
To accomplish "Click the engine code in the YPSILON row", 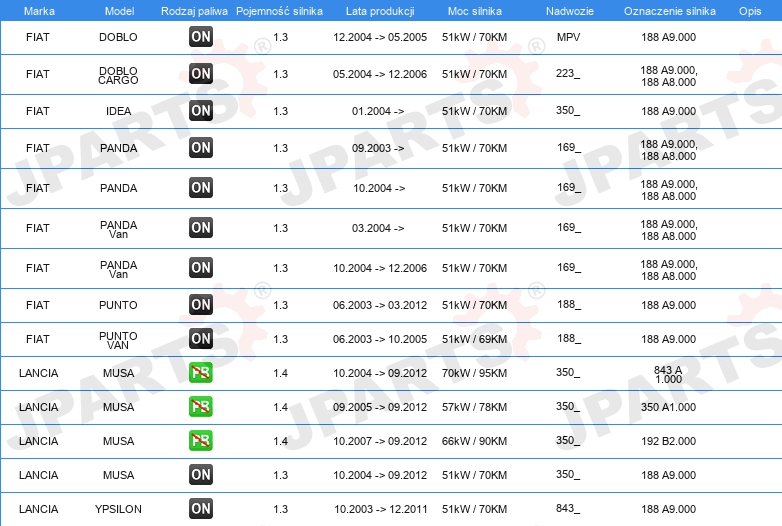I will [668, 509].
